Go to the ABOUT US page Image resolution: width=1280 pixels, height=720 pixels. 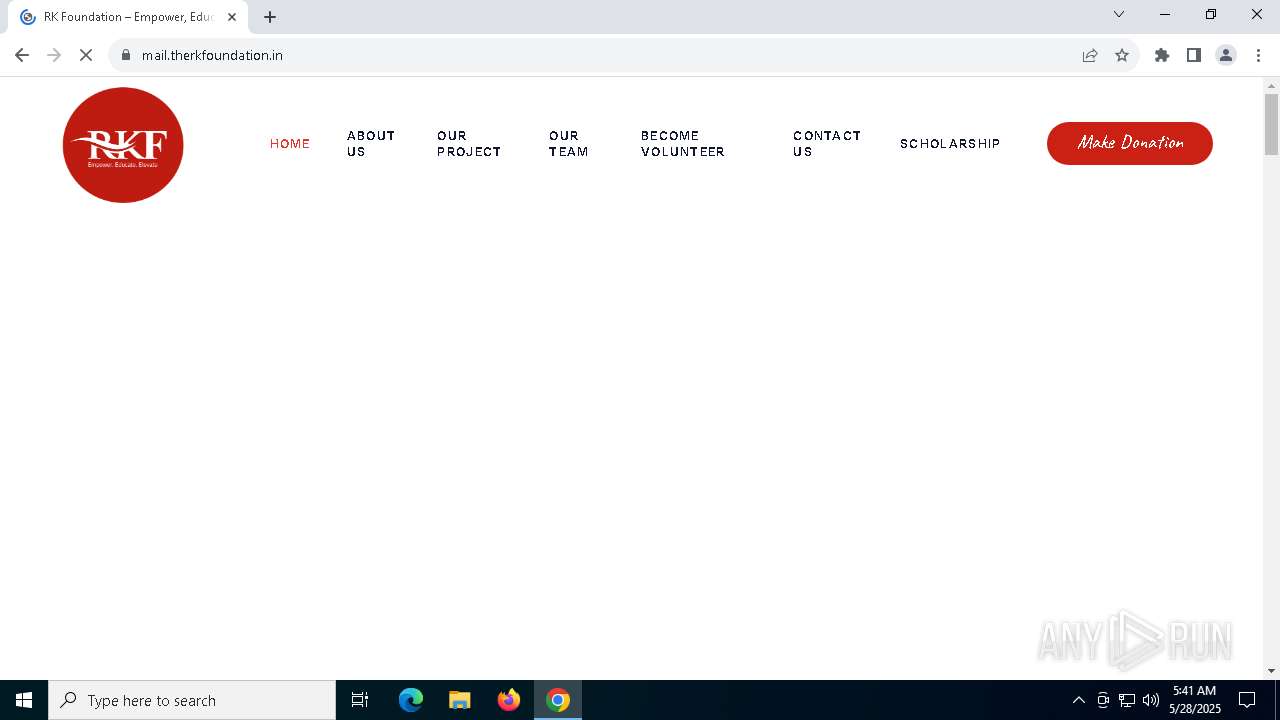click(x=371, y=144)
